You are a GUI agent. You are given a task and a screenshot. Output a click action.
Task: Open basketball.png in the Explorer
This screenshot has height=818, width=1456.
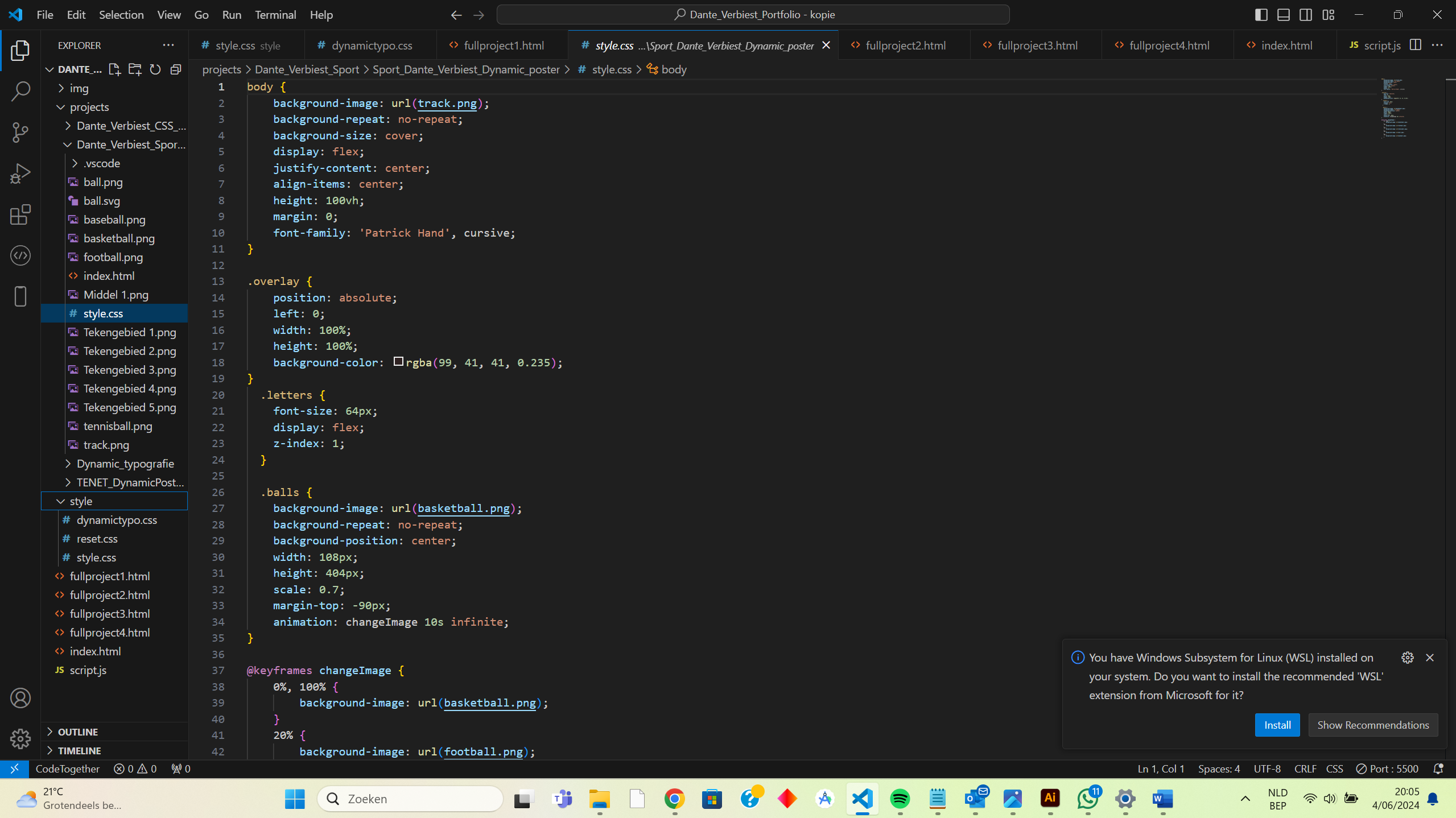pos(114,238)
